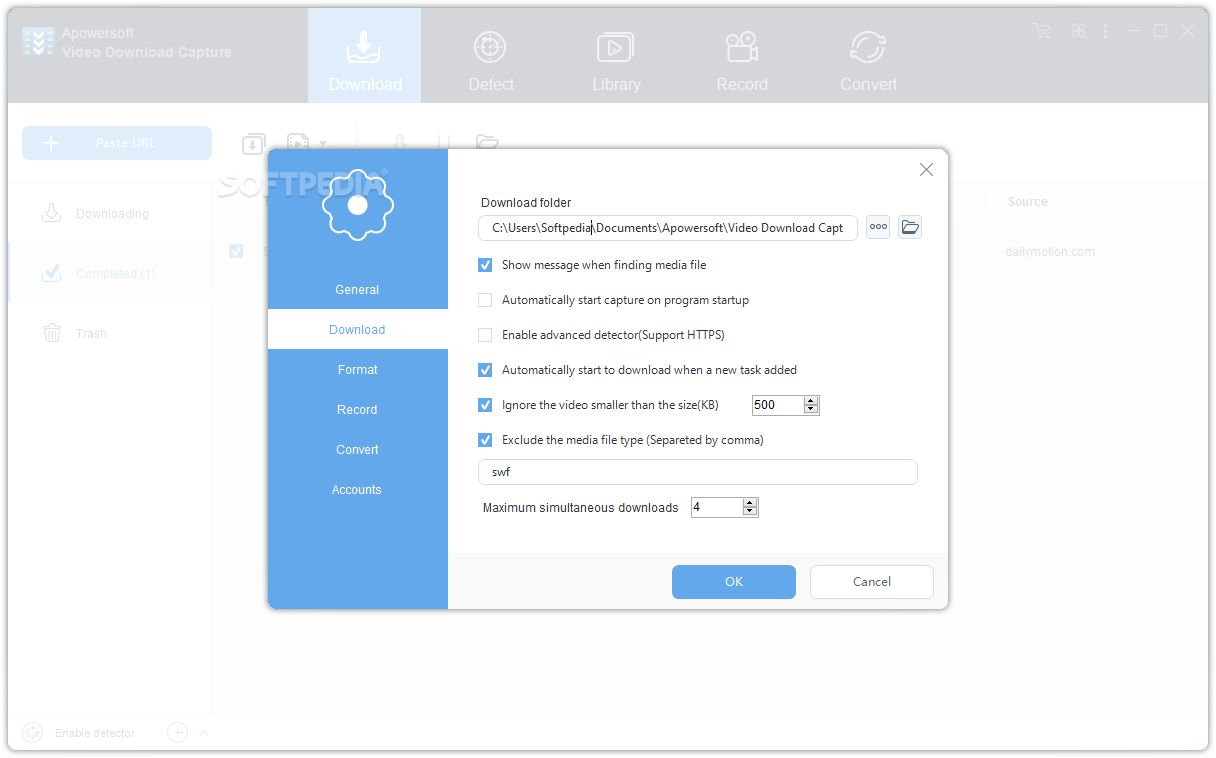Expand the up-arrow next to the clock icon

tap(204, 733)
